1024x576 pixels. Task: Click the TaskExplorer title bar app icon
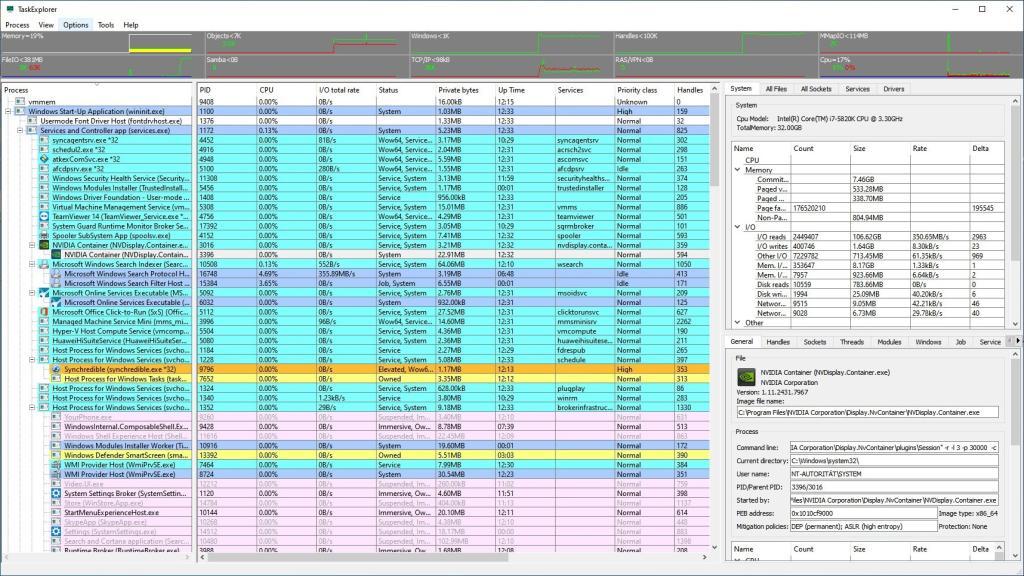click(x=10, y=9)
